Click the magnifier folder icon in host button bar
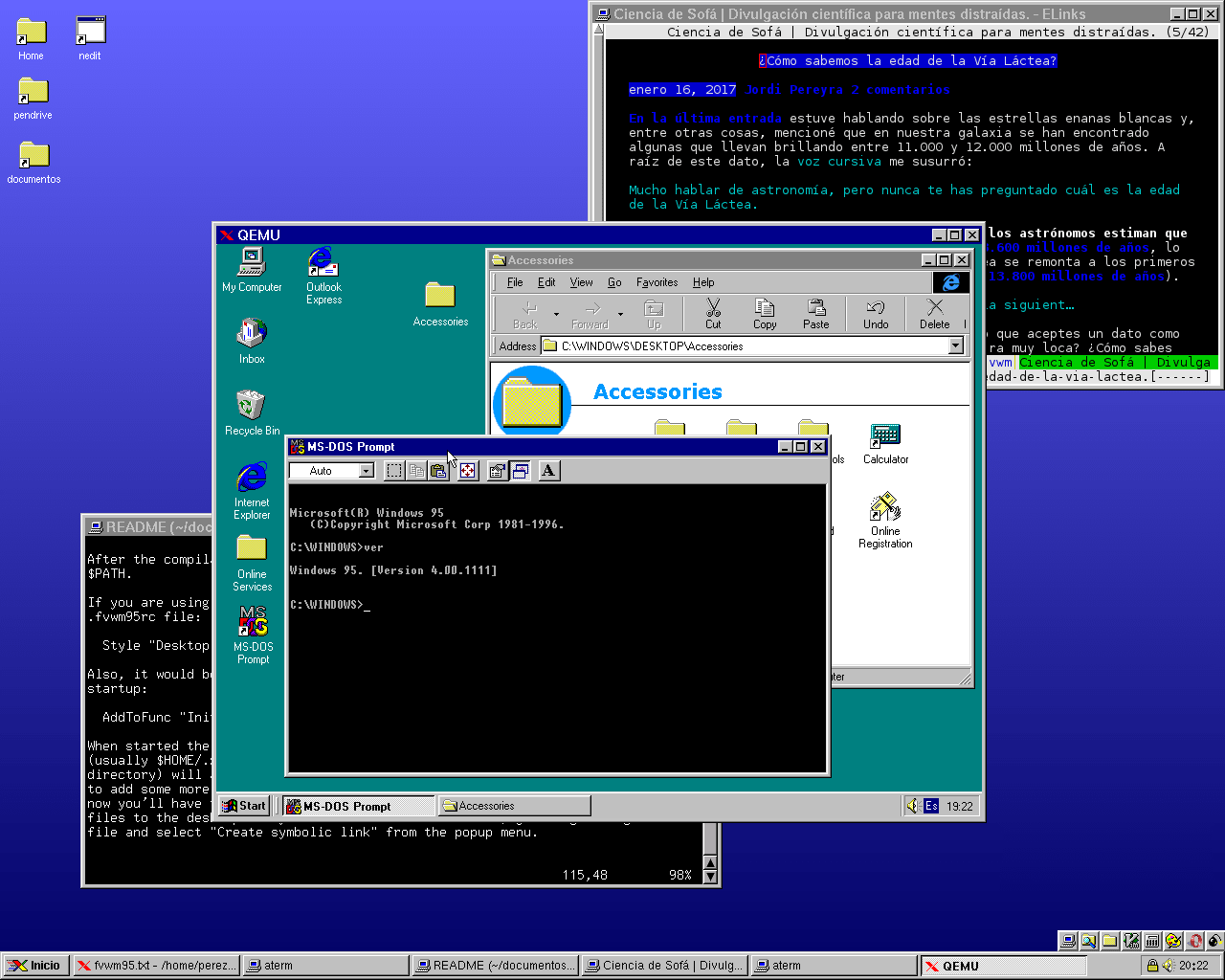1225x980 pixels. tap(1089, 941)
